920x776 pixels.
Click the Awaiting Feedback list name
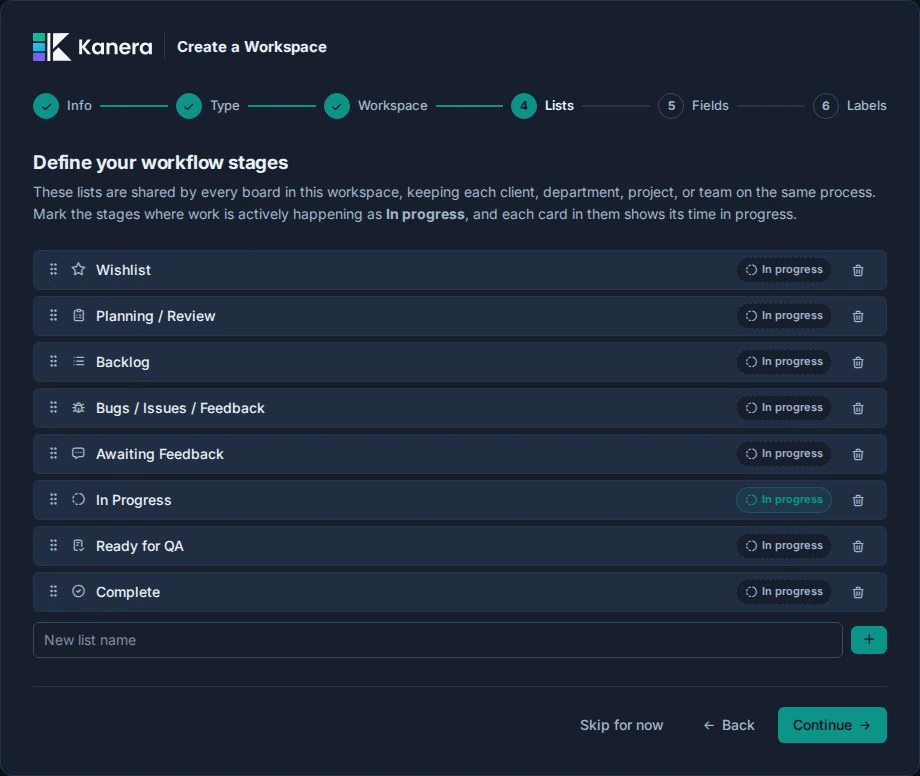160,454
